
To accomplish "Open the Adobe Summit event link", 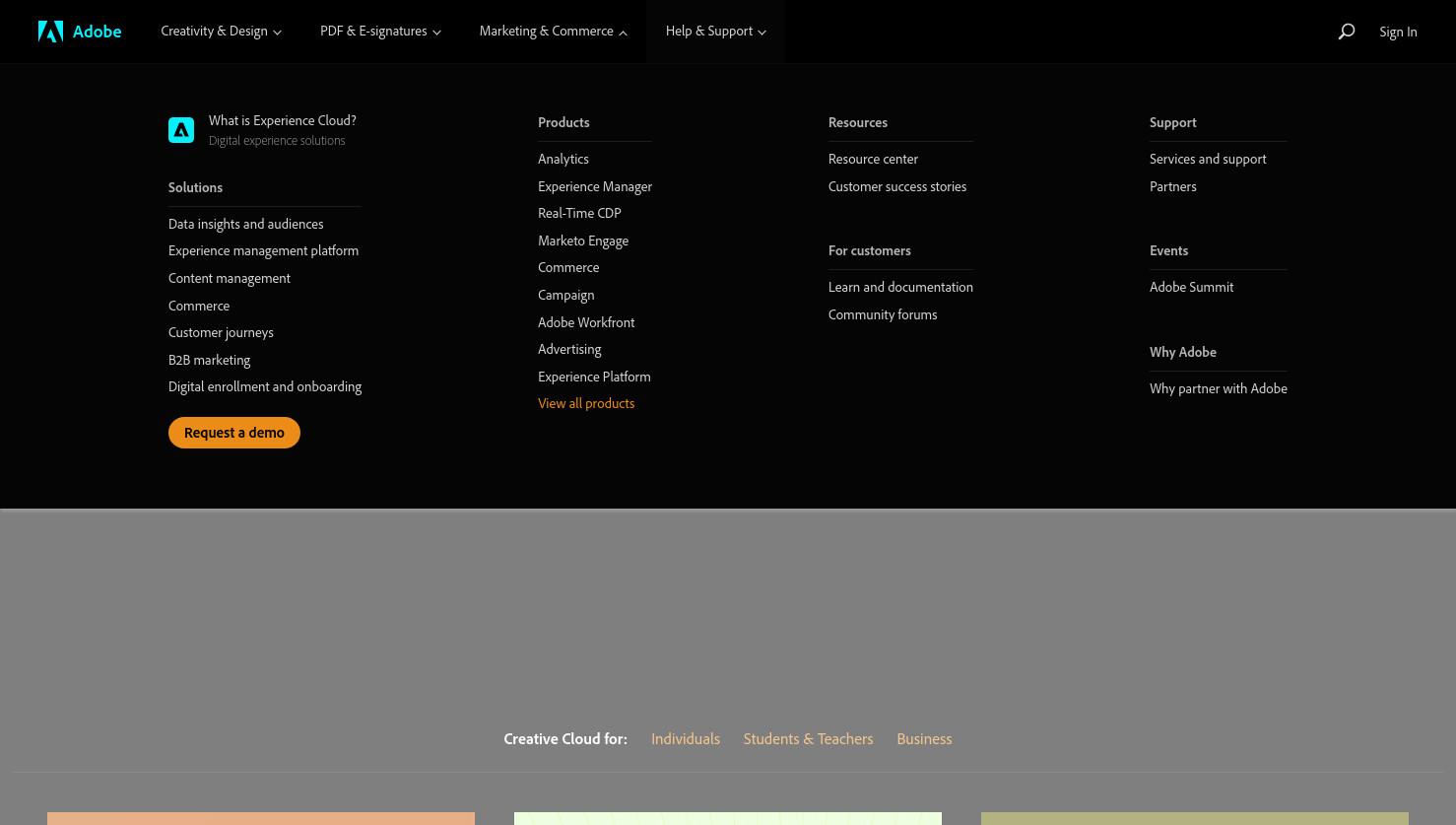I will 1191,287.
